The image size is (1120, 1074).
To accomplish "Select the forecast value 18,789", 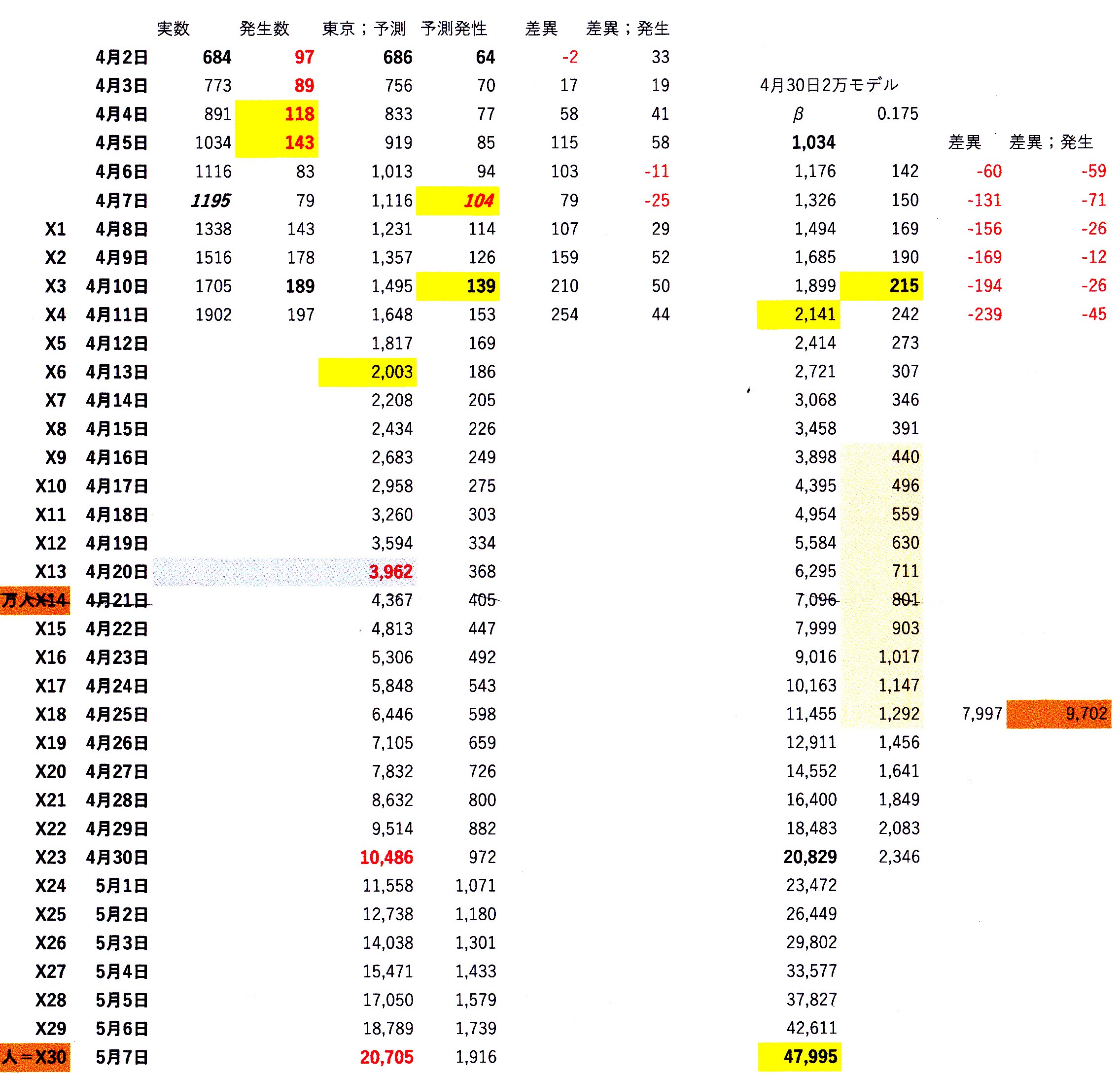I will 388,1029.
